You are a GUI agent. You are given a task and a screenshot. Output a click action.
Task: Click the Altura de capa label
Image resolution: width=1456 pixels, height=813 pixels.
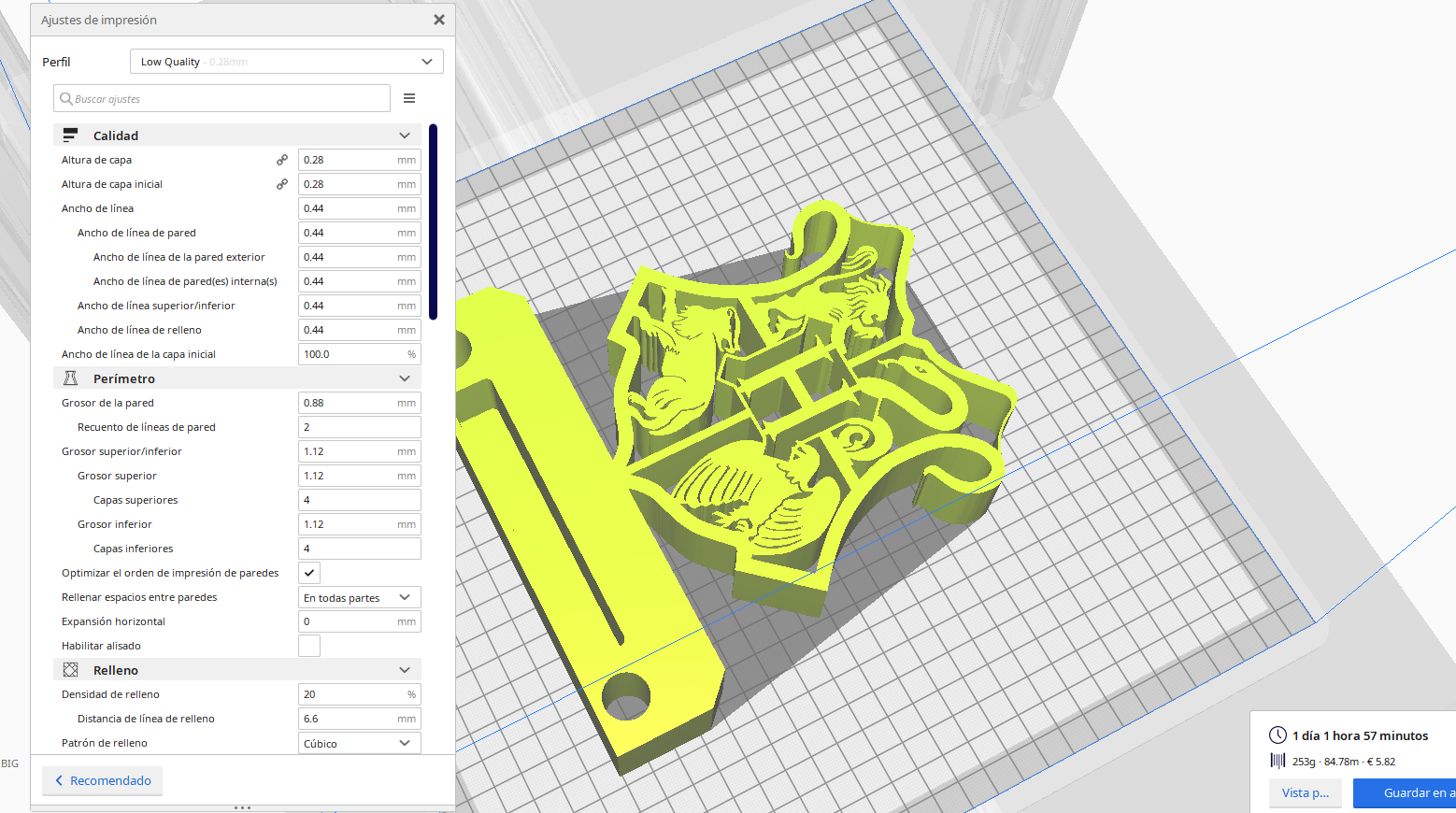(x=96, y=160)
